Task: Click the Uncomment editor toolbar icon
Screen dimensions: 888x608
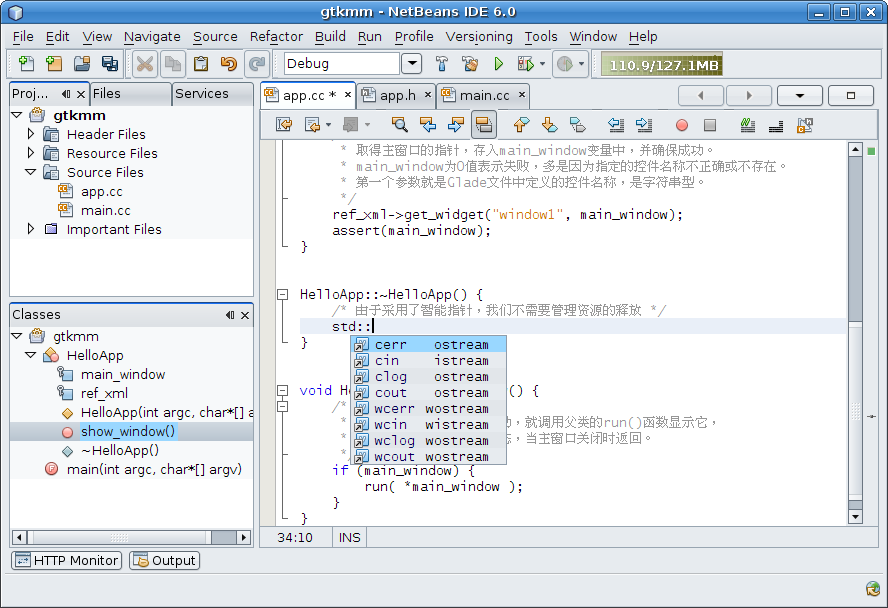Action: (x=776, y=125)
